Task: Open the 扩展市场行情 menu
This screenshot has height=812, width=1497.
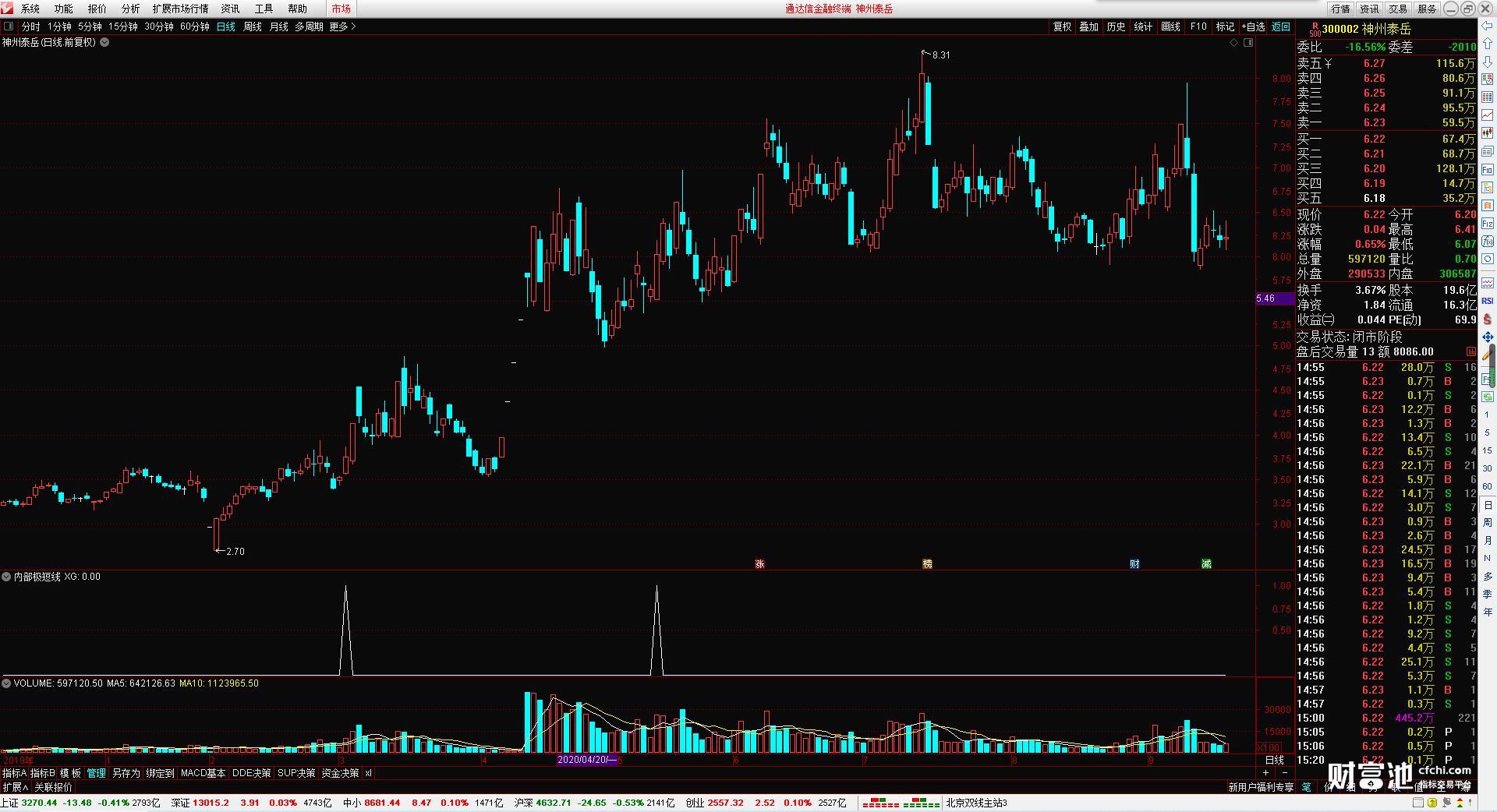Action: [x=181, y=9]
